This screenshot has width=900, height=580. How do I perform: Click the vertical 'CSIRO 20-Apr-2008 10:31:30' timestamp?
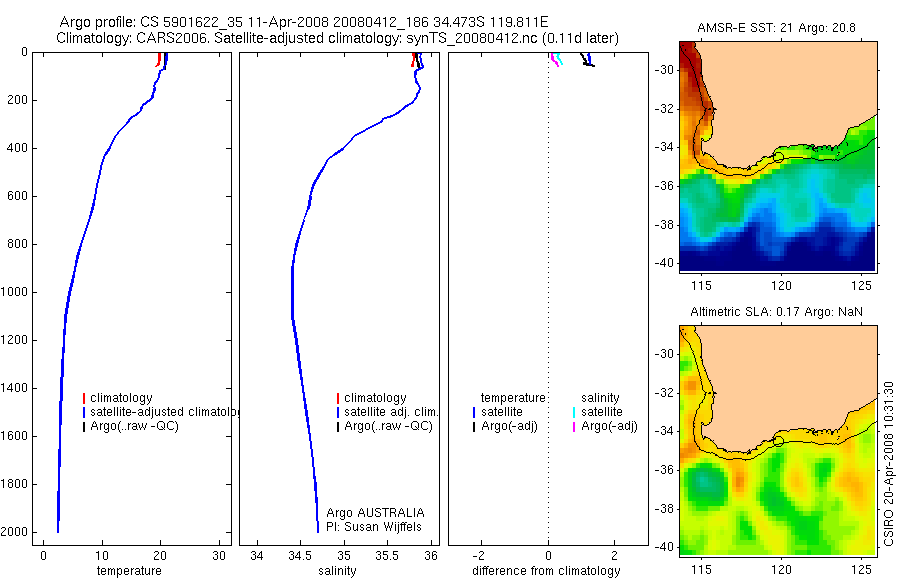coord(889,463)
